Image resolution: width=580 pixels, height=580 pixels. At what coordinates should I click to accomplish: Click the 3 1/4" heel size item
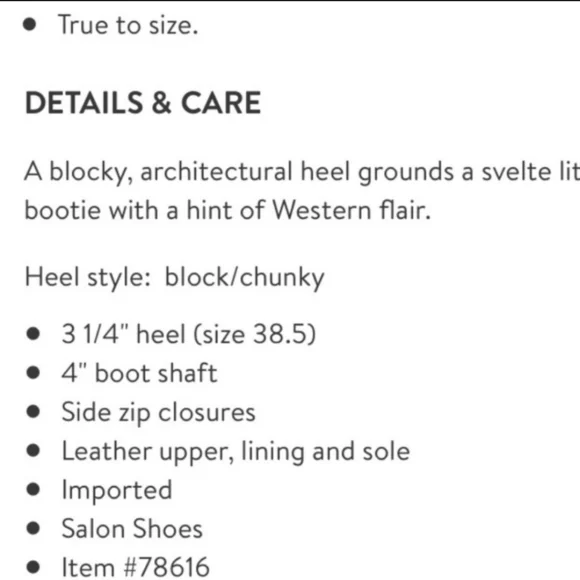pos(189,334)
